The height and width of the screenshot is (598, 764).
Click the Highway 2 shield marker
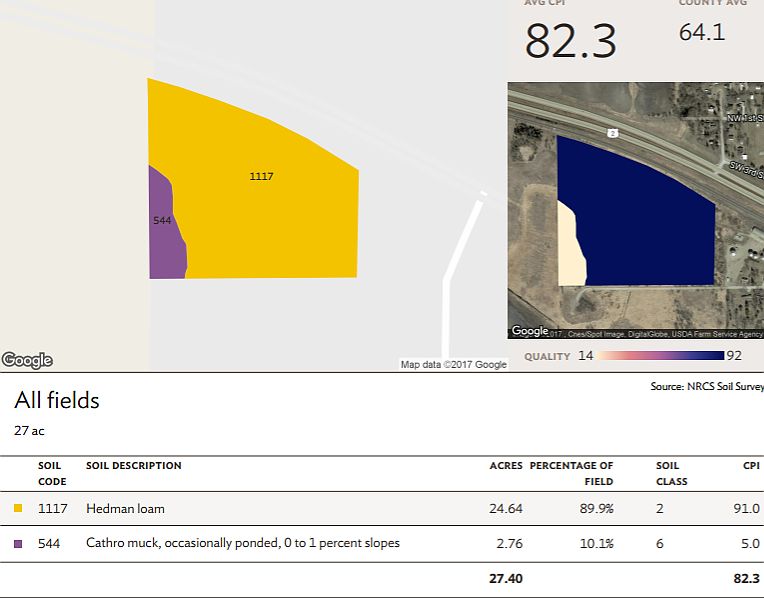coord(612,133)
